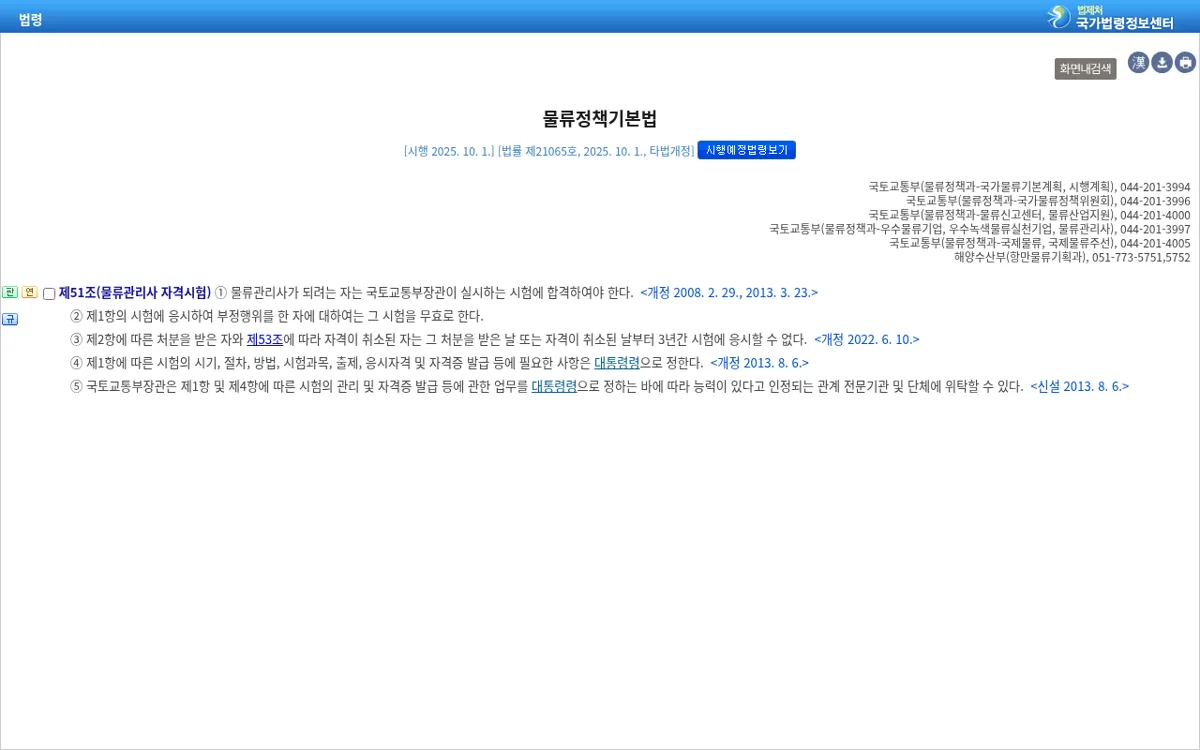Click the print icon
1200x750 pixels.
tap(1186, 63)
